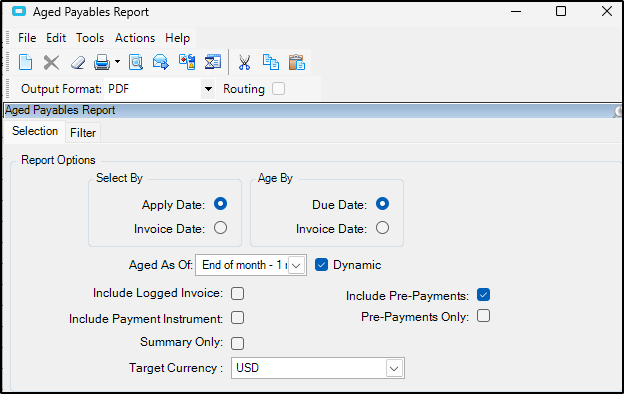The width and height of the screenshot is (624, 394).
Task: Open the Print dropdown arrow
Action: [117, 62]
